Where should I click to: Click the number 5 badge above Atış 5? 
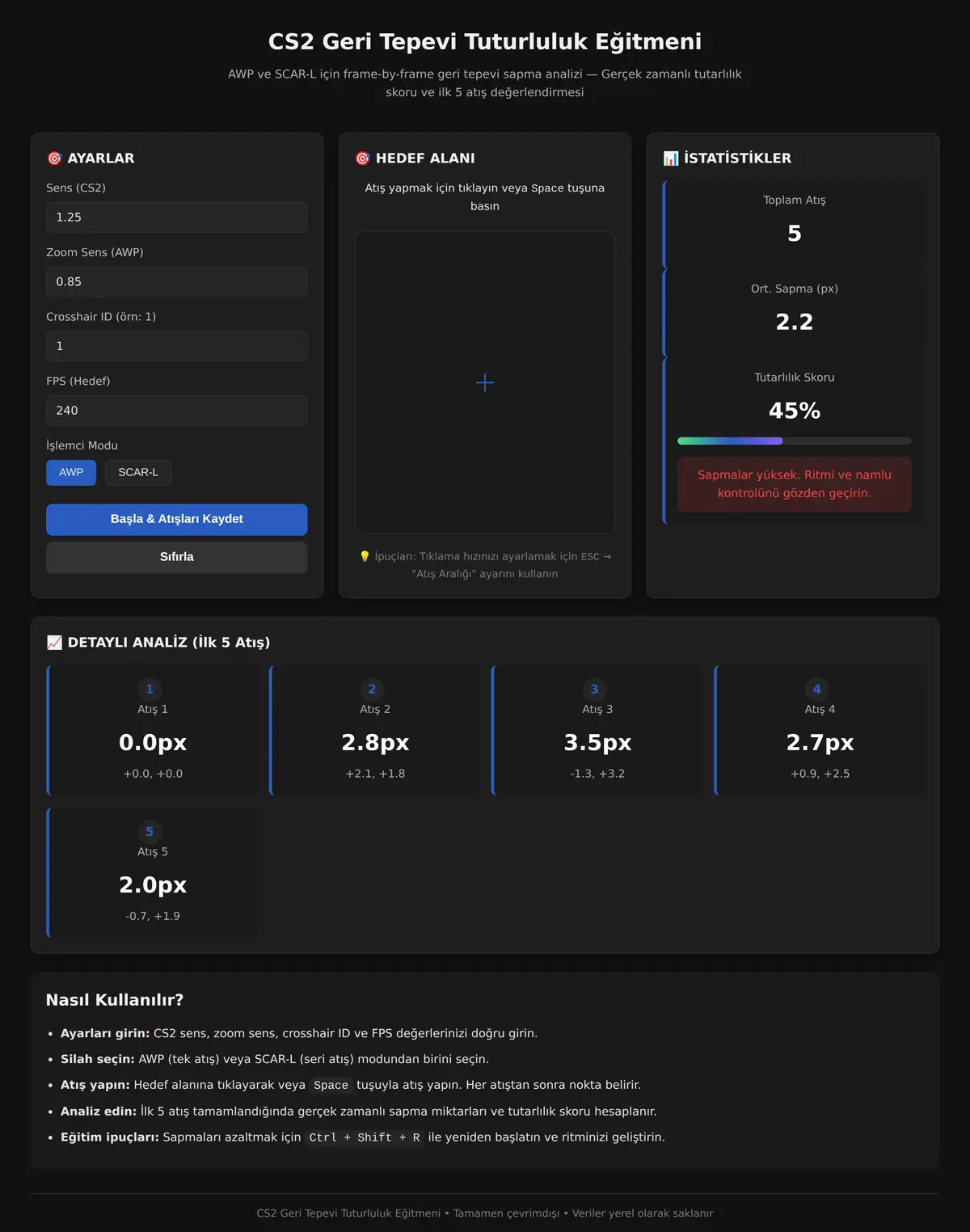coord(150,831)
